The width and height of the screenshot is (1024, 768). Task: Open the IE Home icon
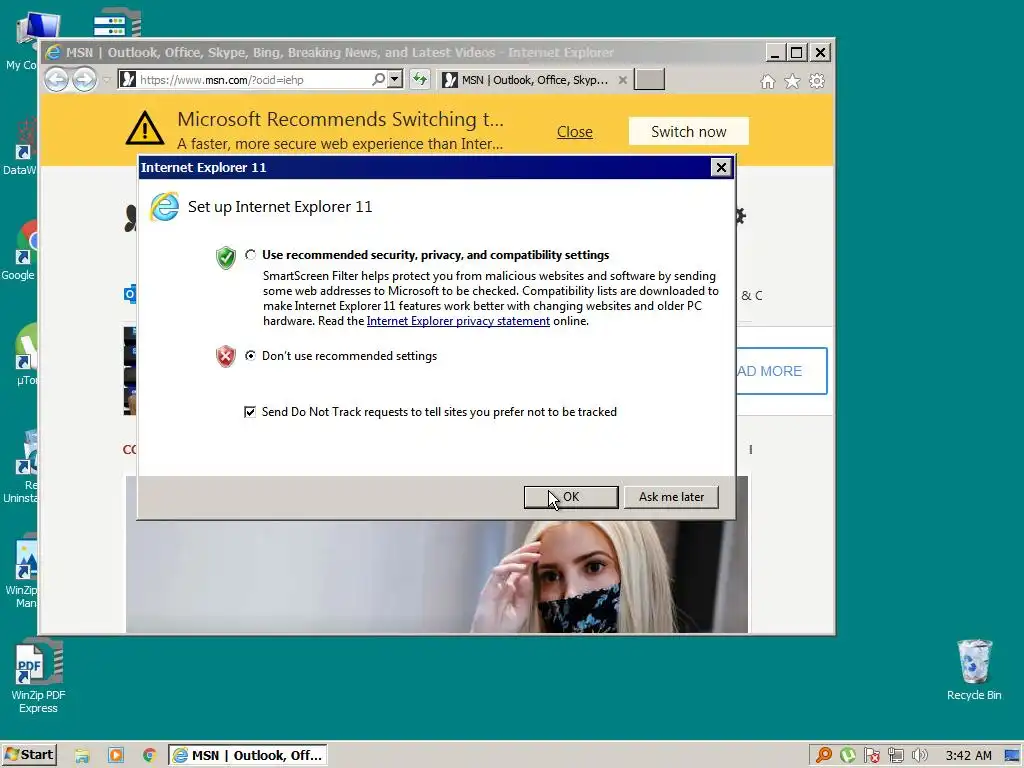pos(768,81)
